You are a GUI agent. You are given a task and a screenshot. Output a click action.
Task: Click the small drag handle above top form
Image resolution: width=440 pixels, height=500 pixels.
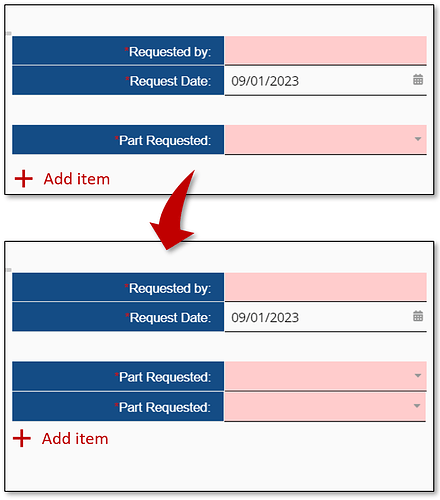pyautogui.click(x=9, y=33)
